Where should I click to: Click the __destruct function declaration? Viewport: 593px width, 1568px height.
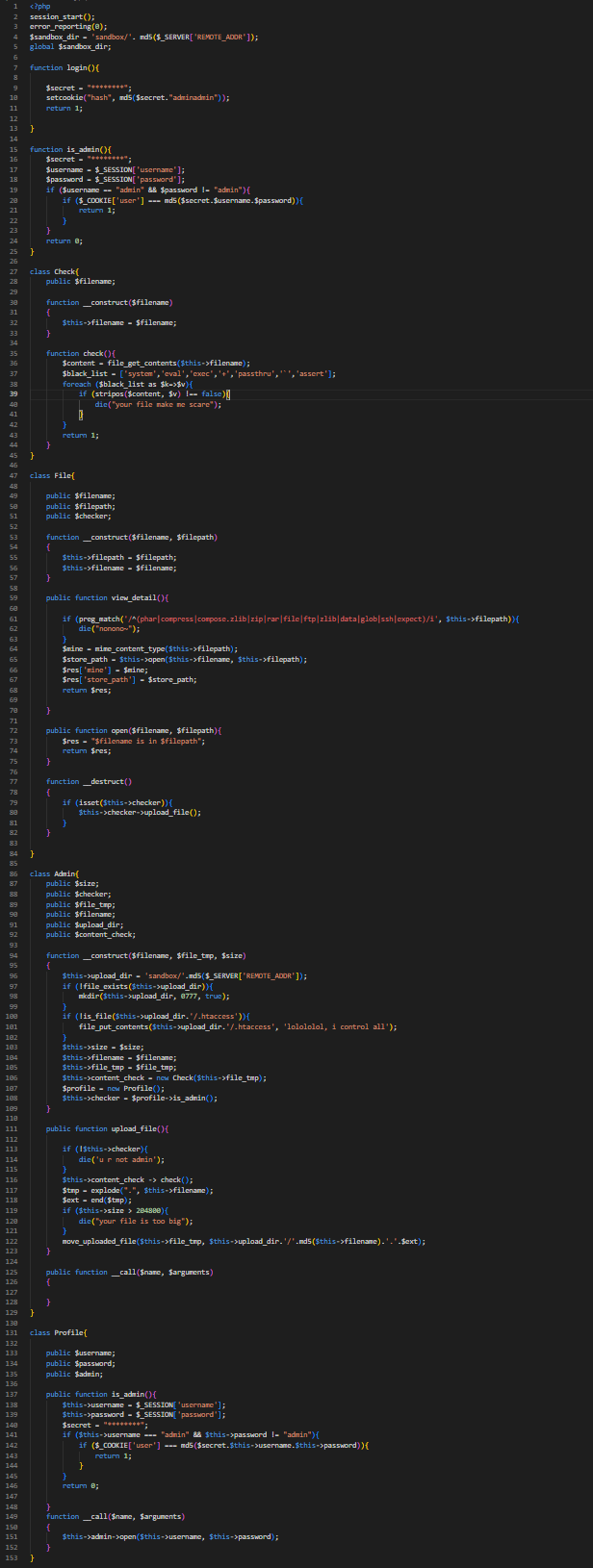pos(89,781)
